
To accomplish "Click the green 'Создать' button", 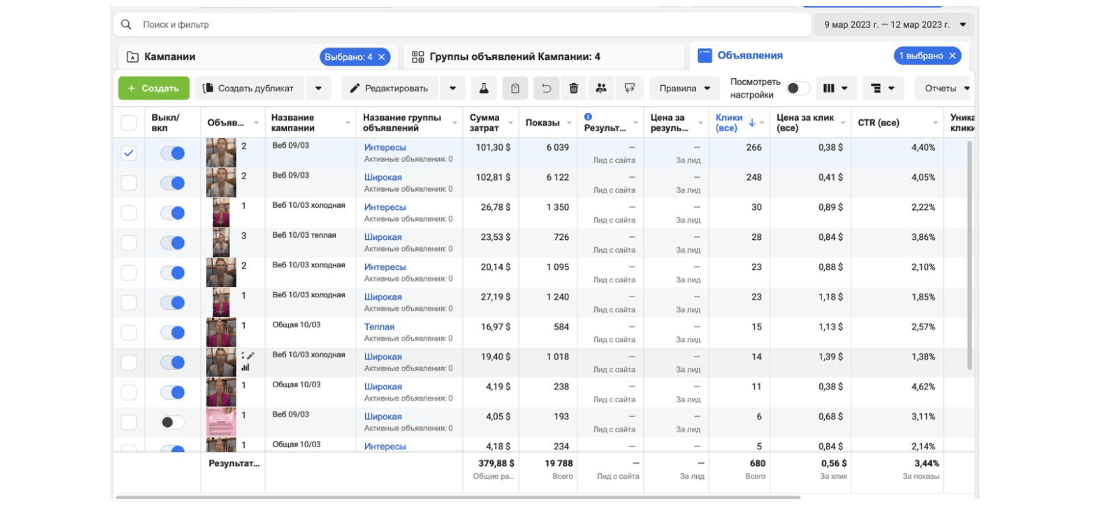I will pyautogui.click(x=153, y=88).
